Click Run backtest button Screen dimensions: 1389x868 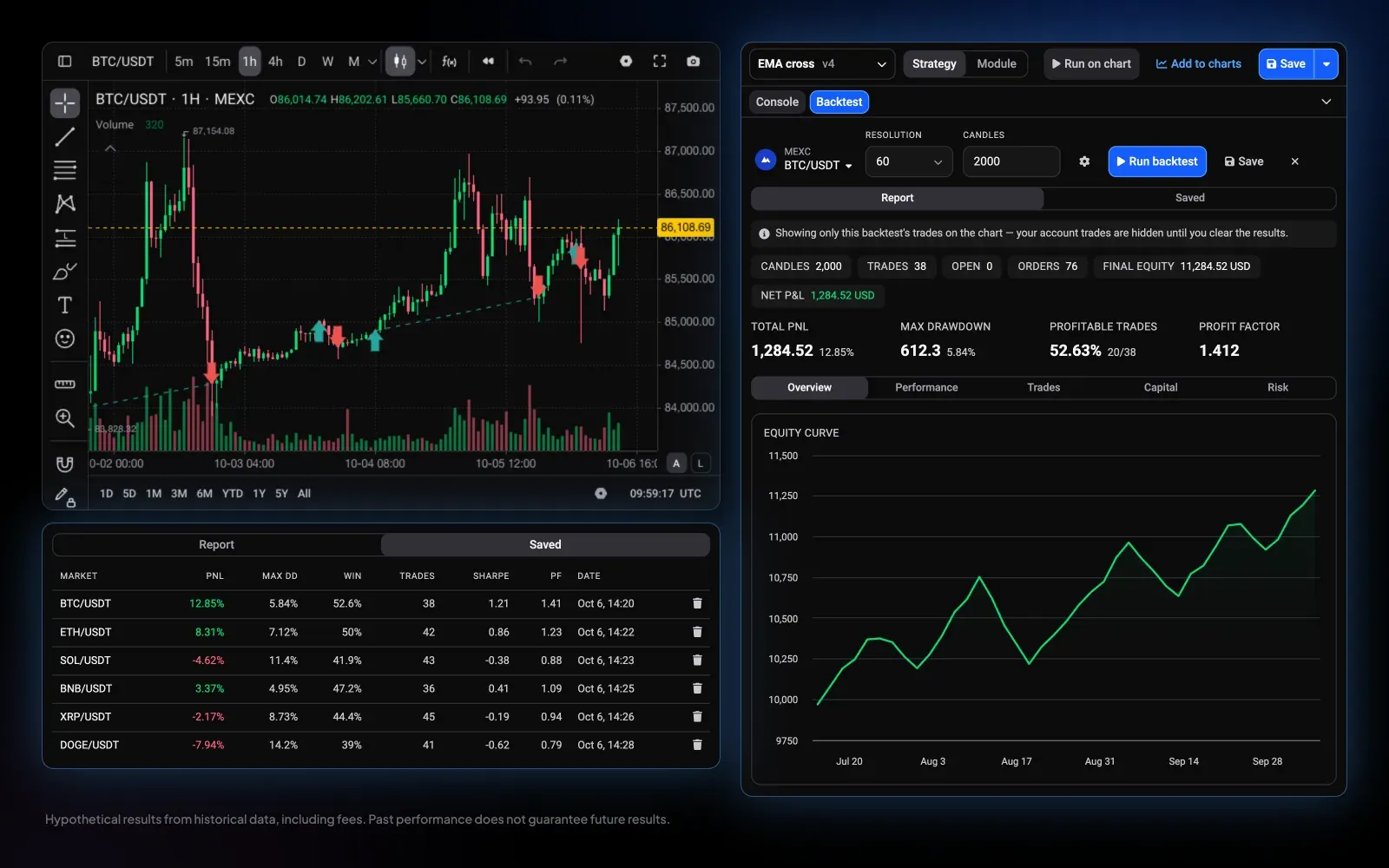pyautogui.click(x=1157, y=161)
